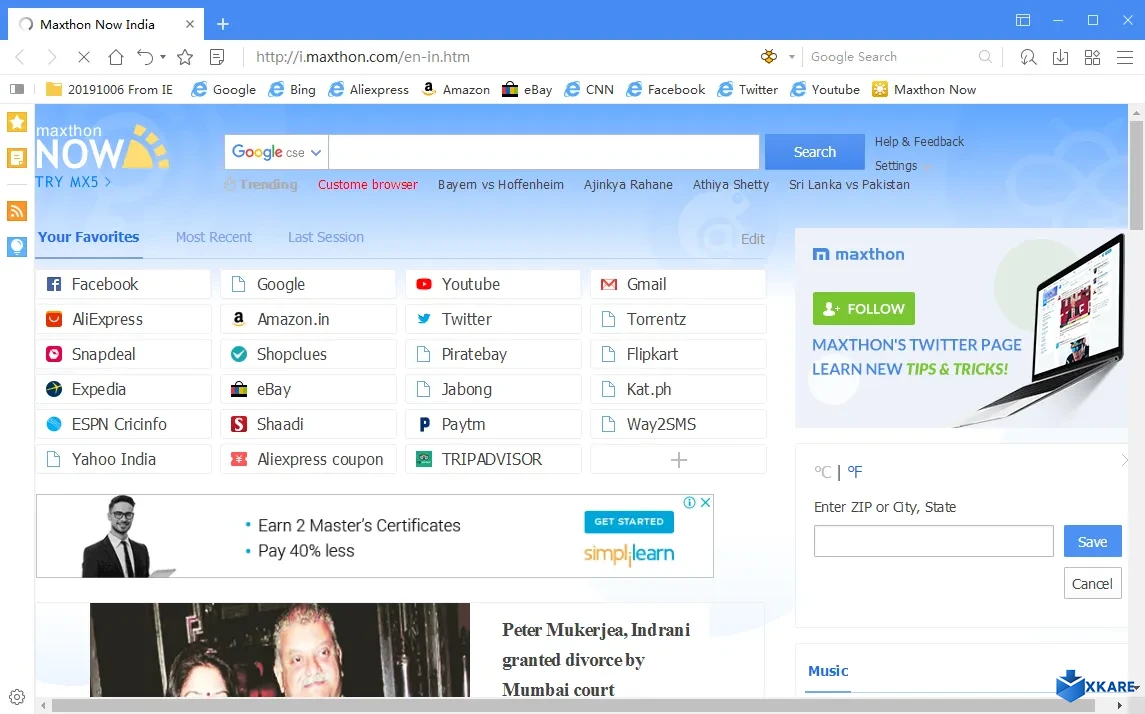
Task: Open the extensions grid icon in toolbar
Action: [x=1092, y=57]
